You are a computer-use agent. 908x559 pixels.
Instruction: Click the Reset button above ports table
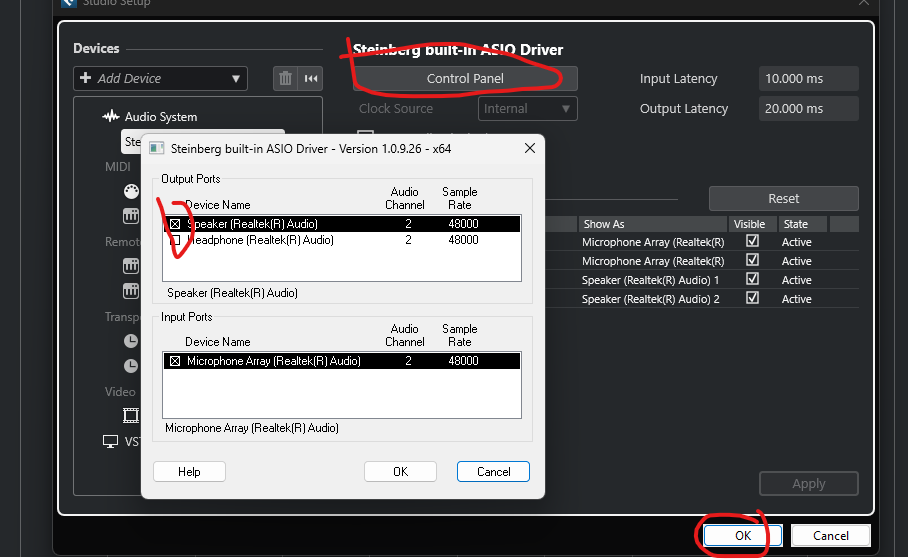click(783, 199)
